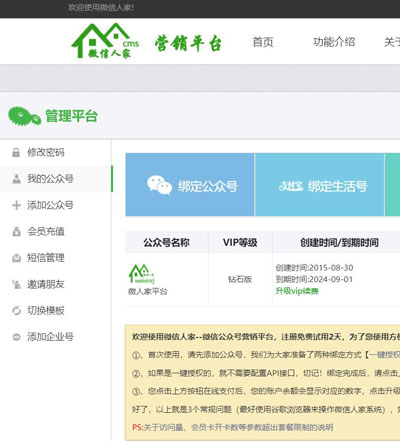Click the plus icon beside 添加公众号
Image resolution: width=400 pixels, height=441 pixels.
16,205
